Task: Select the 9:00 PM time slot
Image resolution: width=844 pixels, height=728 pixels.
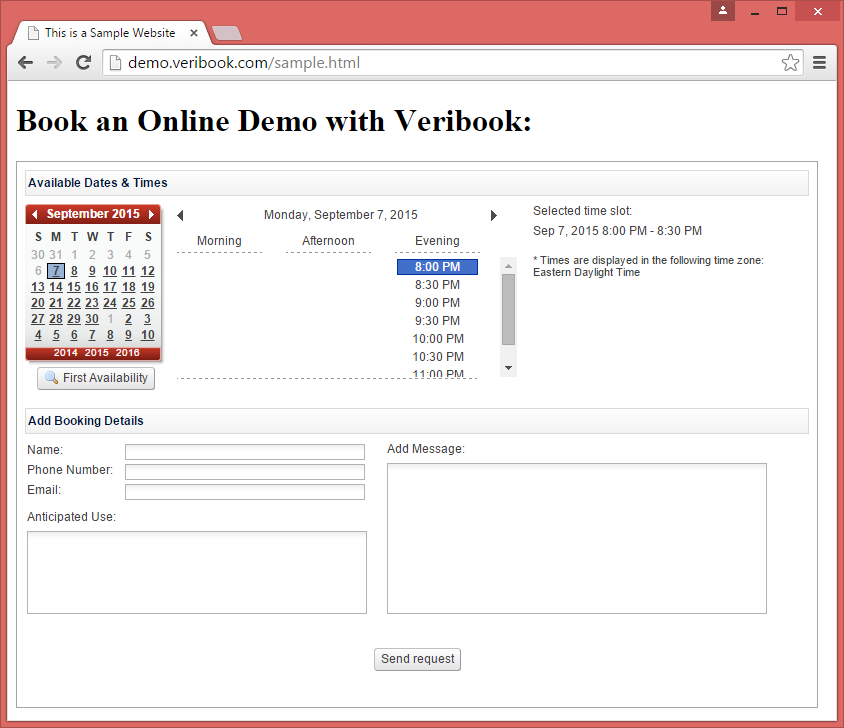Action: 437,303
